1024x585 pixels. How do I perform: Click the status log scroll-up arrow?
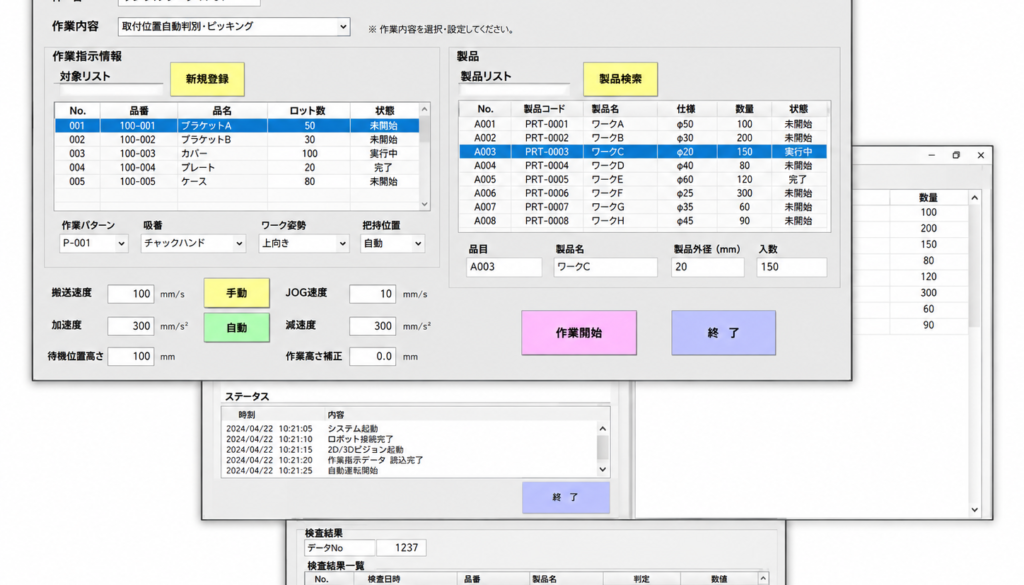coord(603,429)
